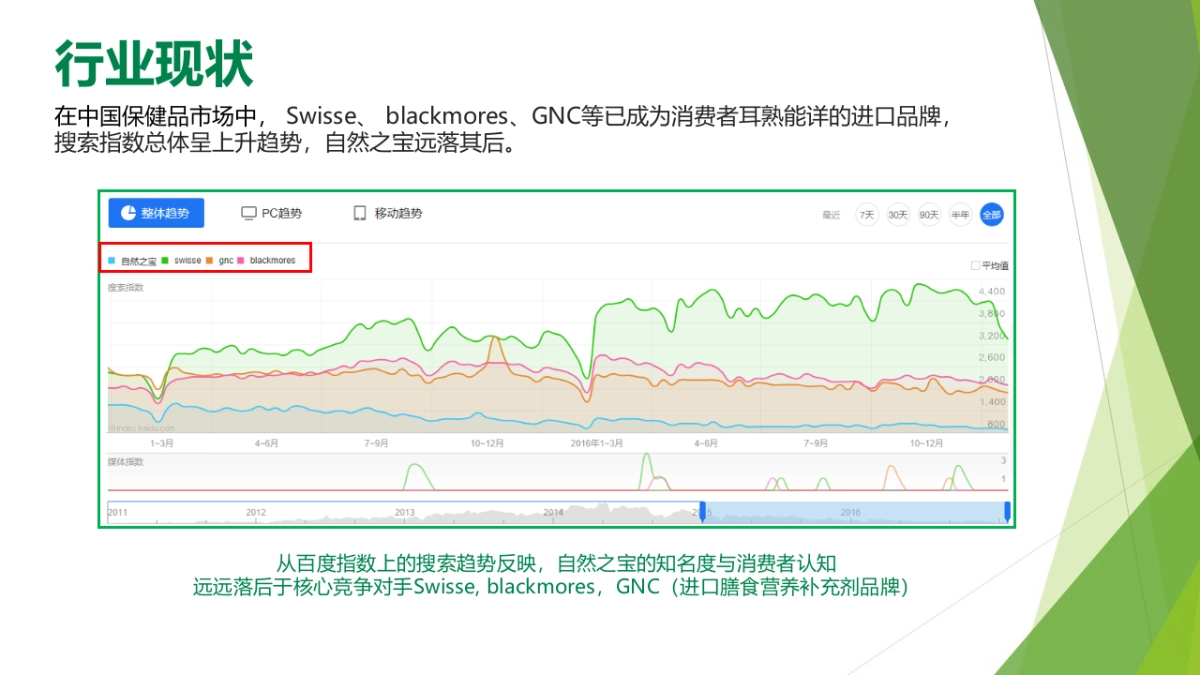Click 2013 on the bottom timeline
Image resolution: width=1200 pixels, height=675 pixels.
404,512
